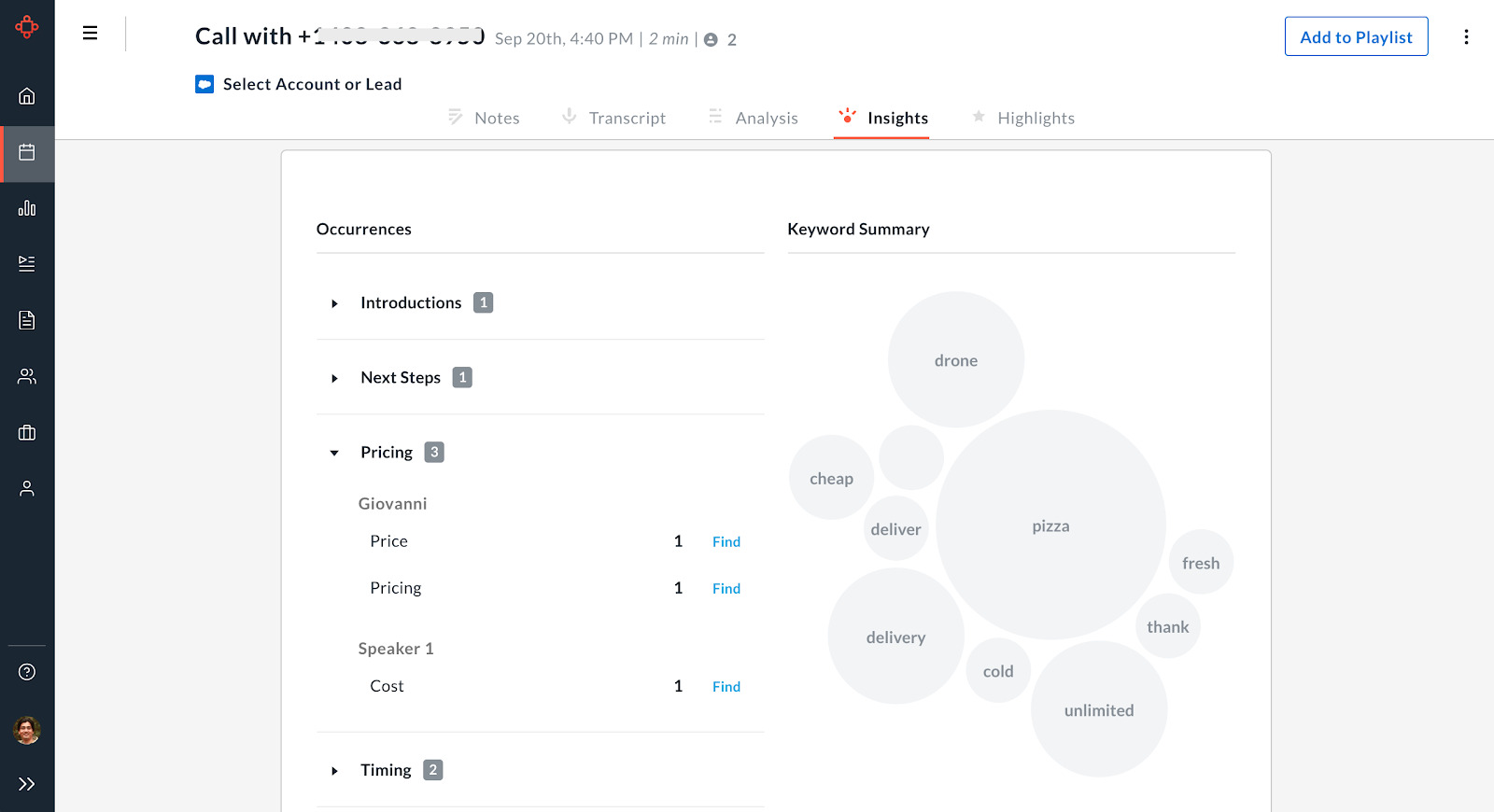Screen dimensions: 1494x812
Task: Click the Add to Playlist button
Action: [1356, 36]
